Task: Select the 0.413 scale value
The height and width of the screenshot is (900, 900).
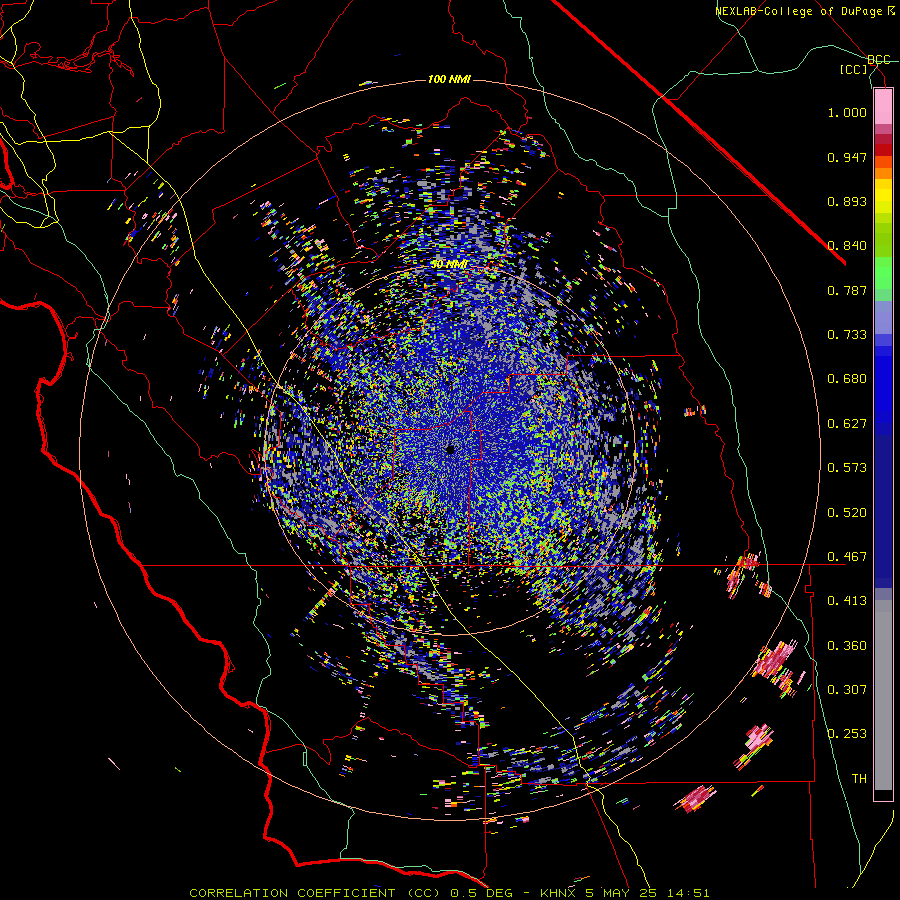Action: tap(847, 601)
